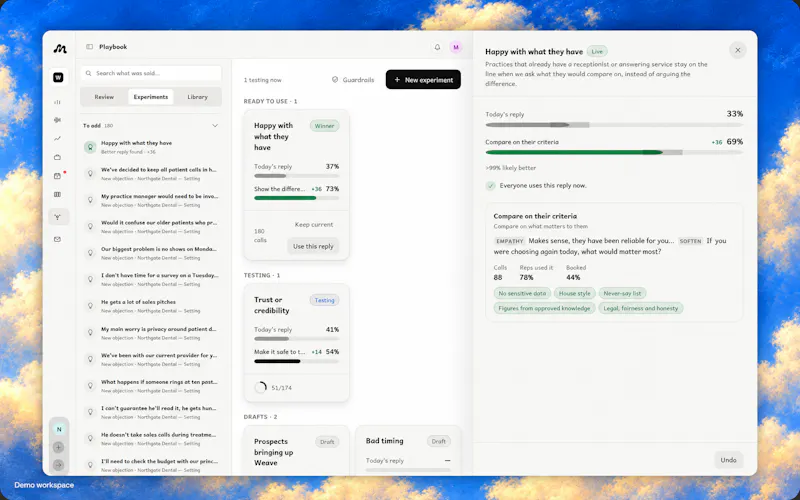Viewport: 800px width, 500px height.
Task: Select 'We've been with our current provider' row
Action: [151, 359]
